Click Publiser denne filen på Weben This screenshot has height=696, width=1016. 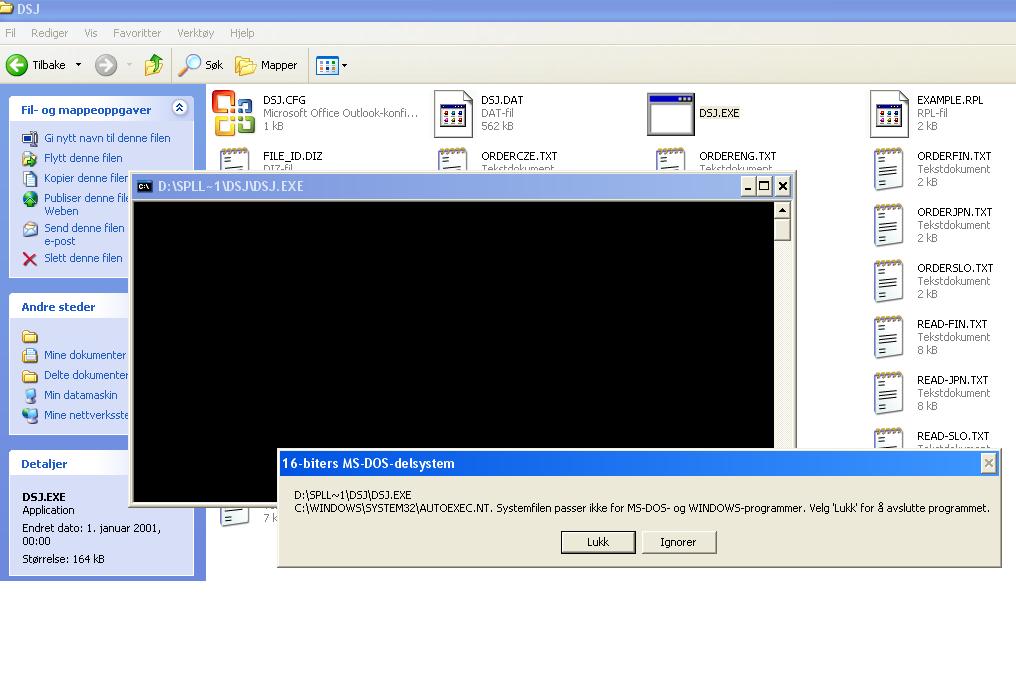pos(86,204)
